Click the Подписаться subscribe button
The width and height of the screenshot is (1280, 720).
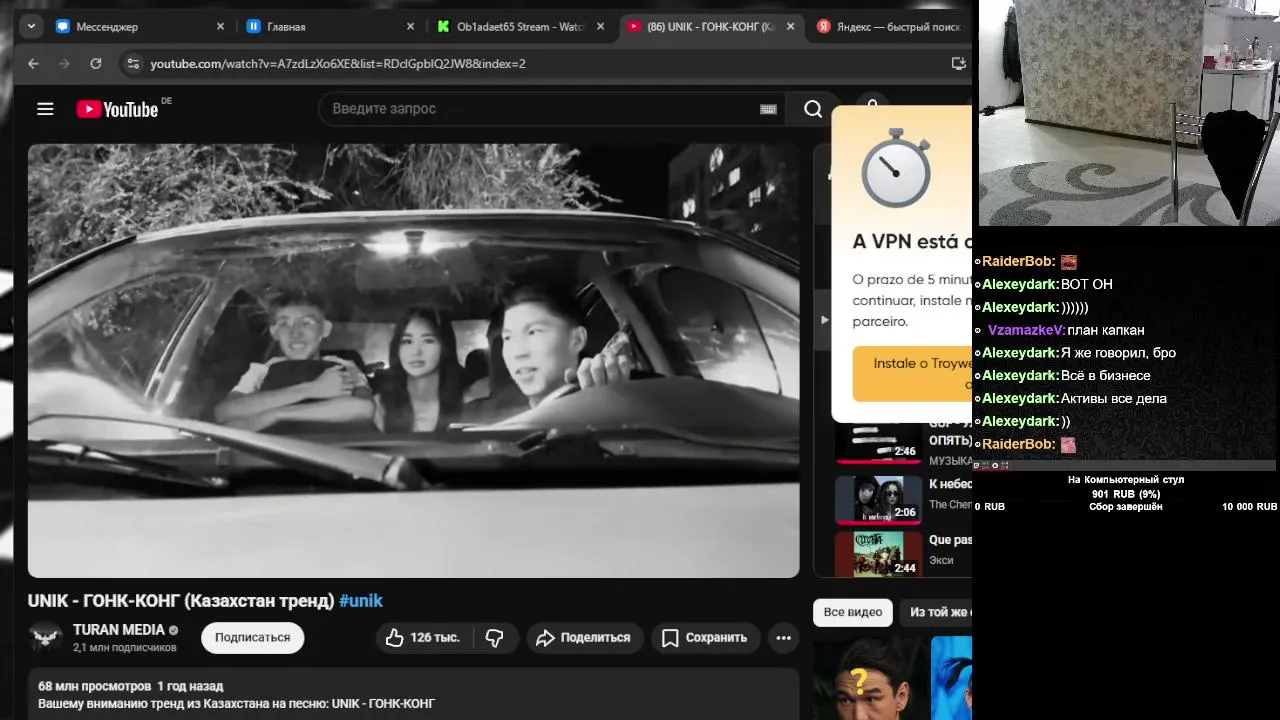(x=252, y=637)
